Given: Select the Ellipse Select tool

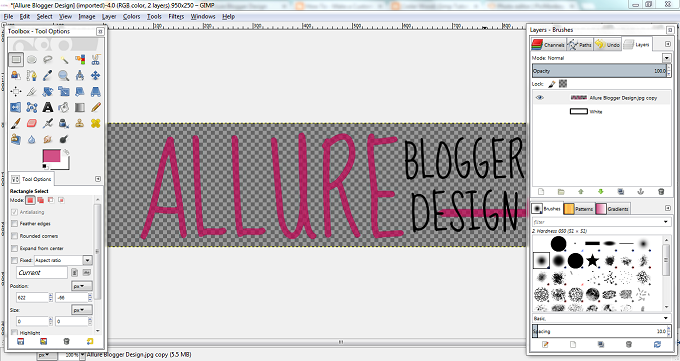Looking at the screenshot, I should click(x=32, y=59).
